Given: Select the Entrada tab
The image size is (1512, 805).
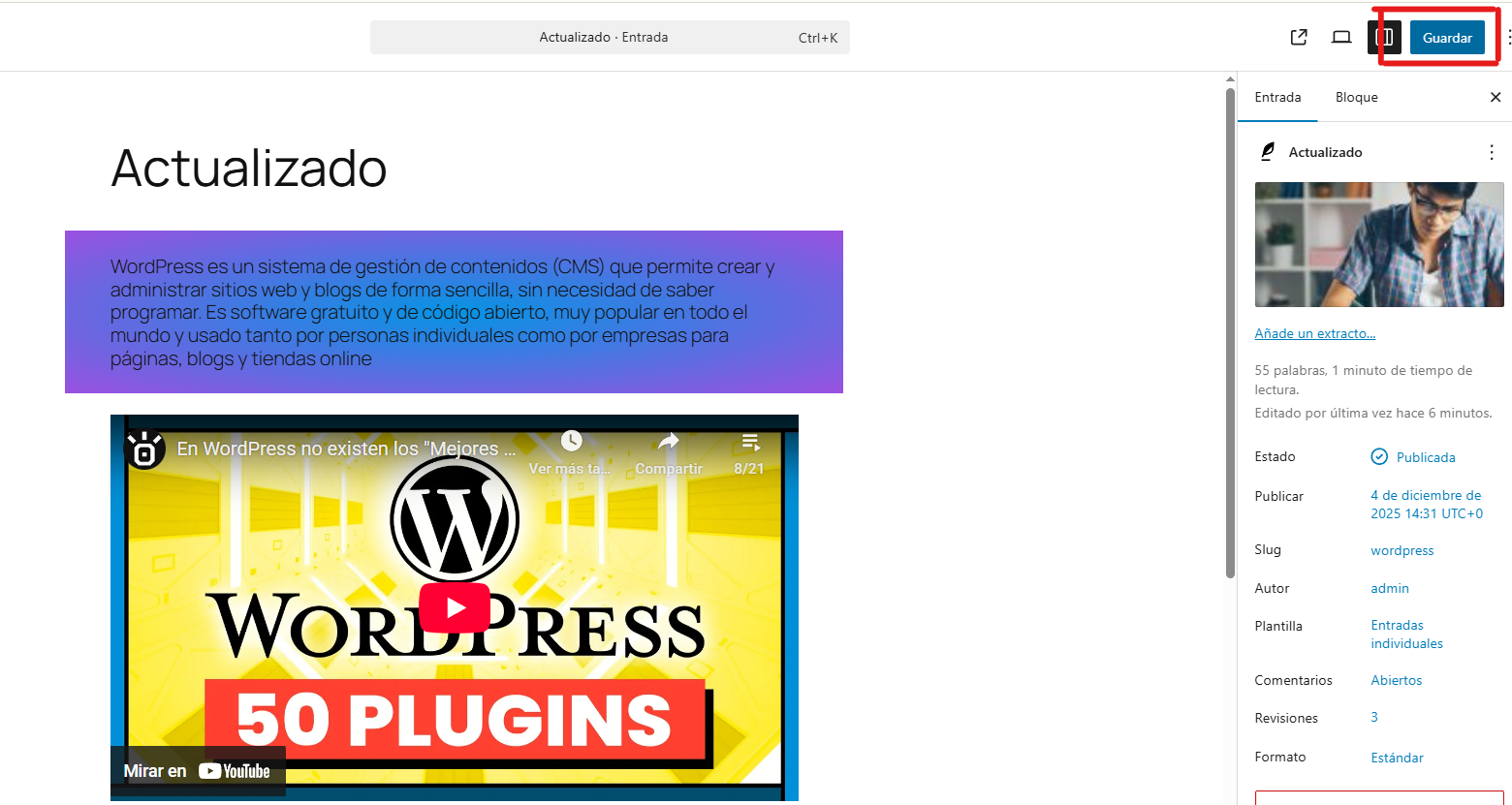Looking at the screenshot, I should (x=1277, y=97).
